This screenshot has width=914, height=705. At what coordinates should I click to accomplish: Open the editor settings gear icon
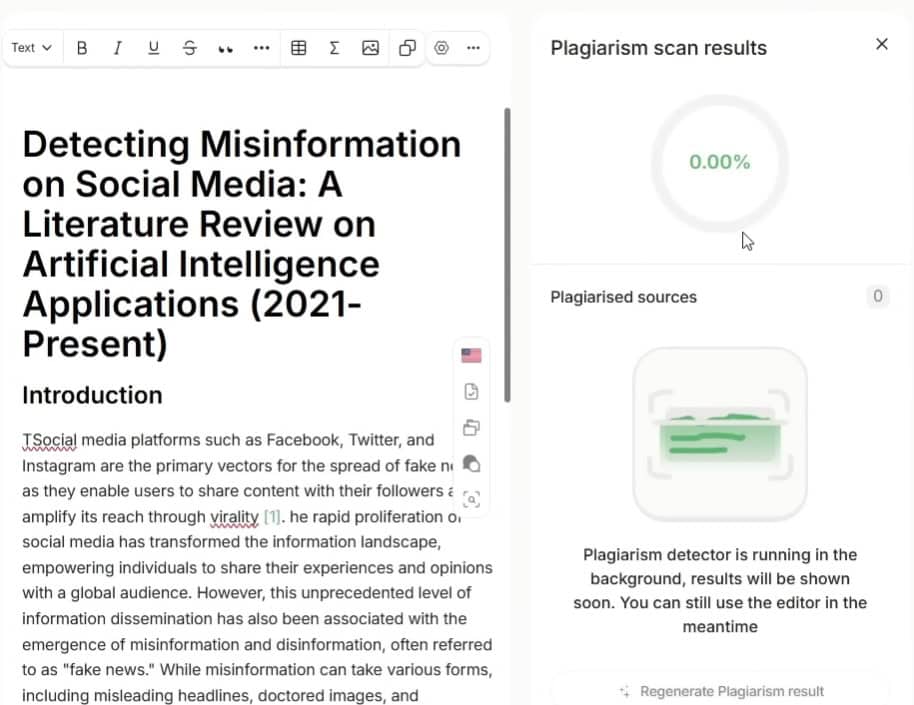(441, 47)
